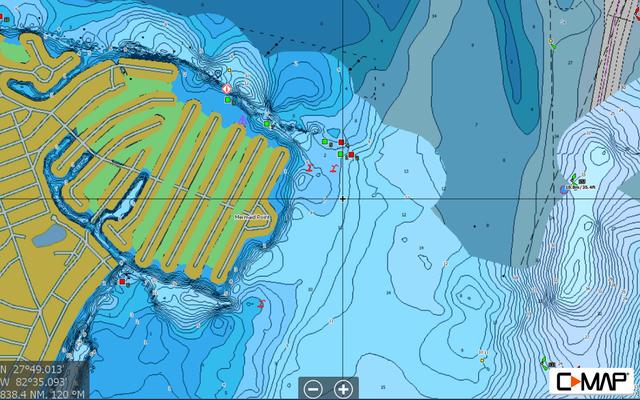Click the small yellow square buoy at top
The width and height of the screenshot is (640, 400).
(229, 71)
